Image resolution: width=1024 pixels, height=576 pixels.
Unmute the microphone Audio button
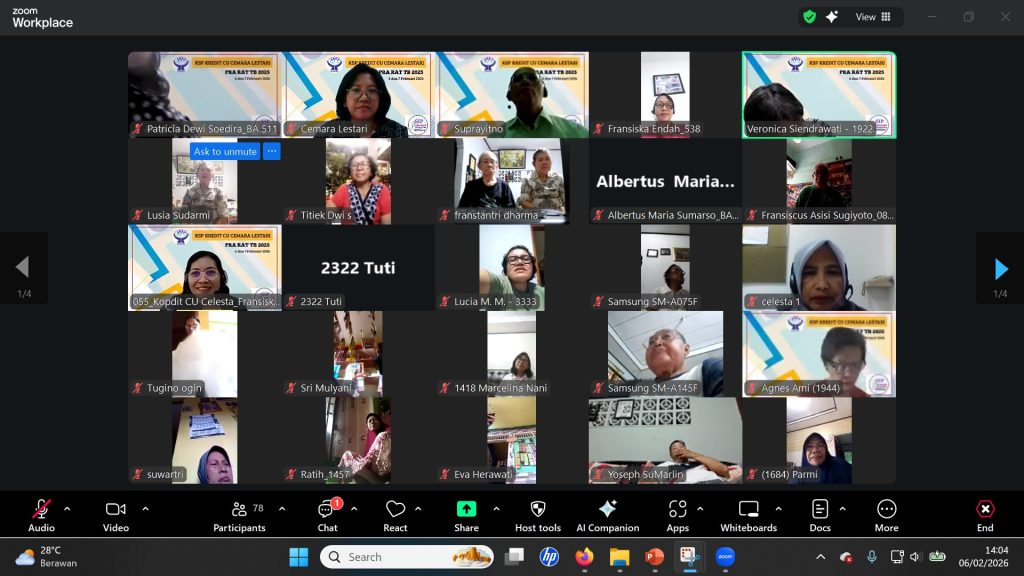pyautogui.click(x=41, y=515)
